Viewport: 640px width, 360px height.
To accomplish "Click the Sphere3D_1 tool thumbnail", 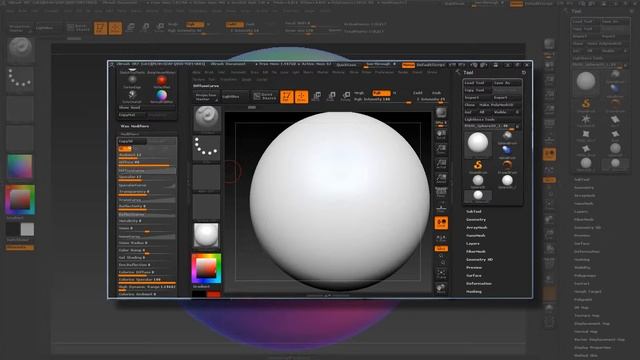I will [x=507, y=181].
